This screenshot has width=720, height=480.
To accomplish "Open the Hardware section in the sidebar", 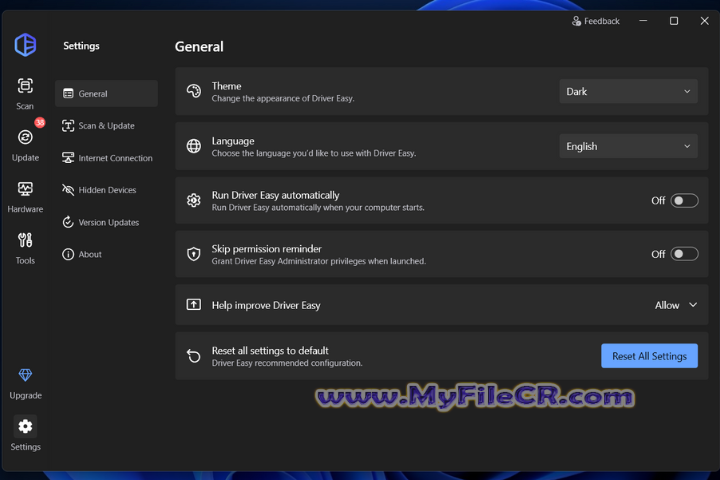I will (x=25, y=197).
